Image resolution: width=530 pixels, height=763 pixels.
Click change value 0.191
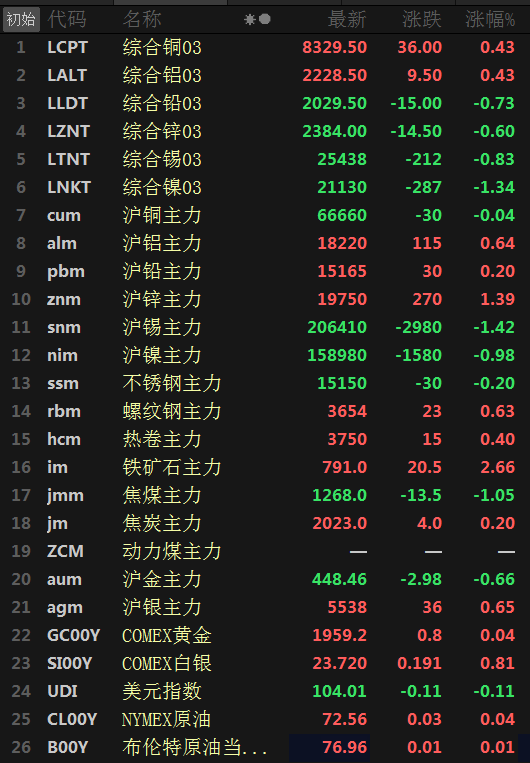pos(420,663)
